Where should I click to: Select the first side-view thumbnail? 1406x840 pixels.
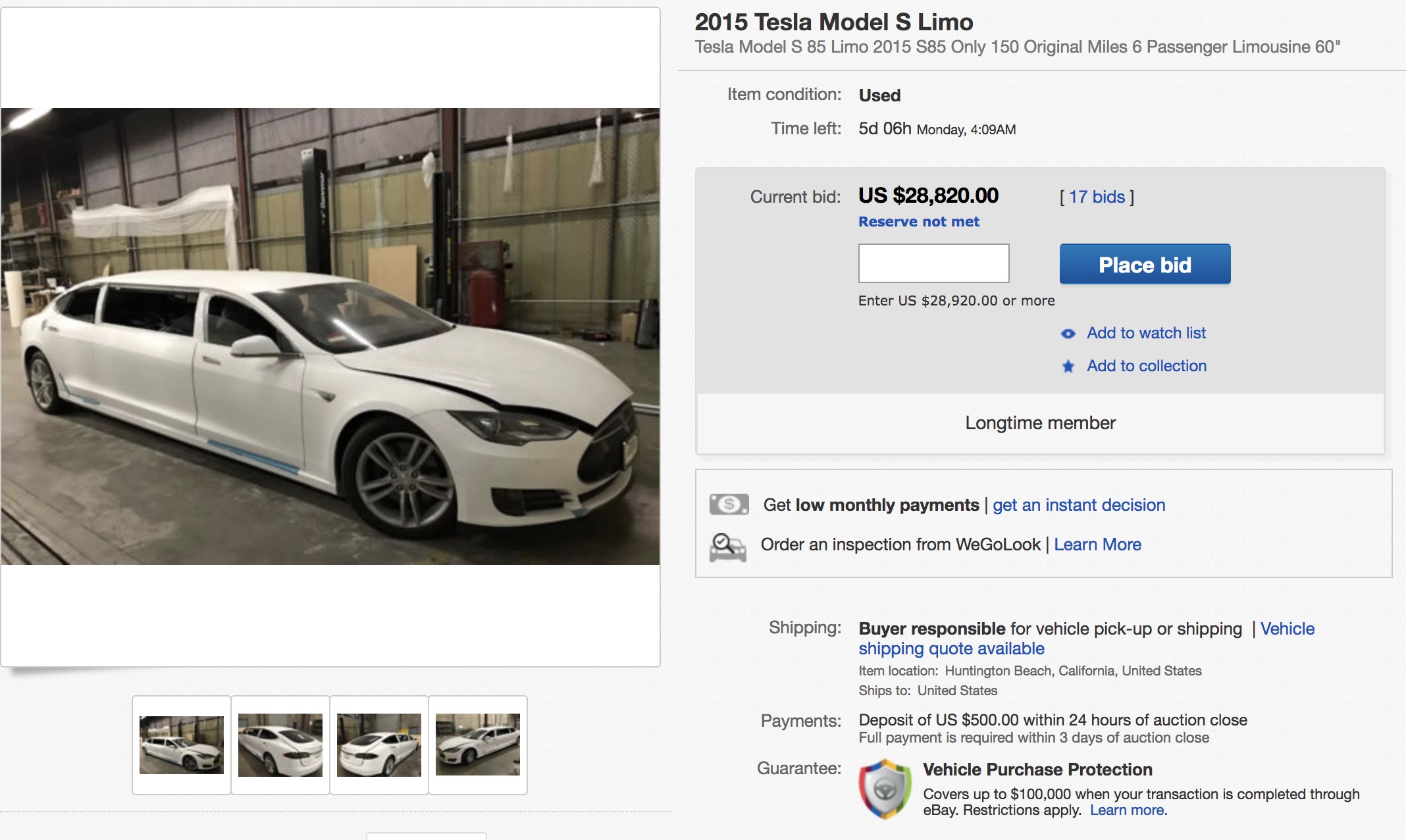click(x=181, y=745)
